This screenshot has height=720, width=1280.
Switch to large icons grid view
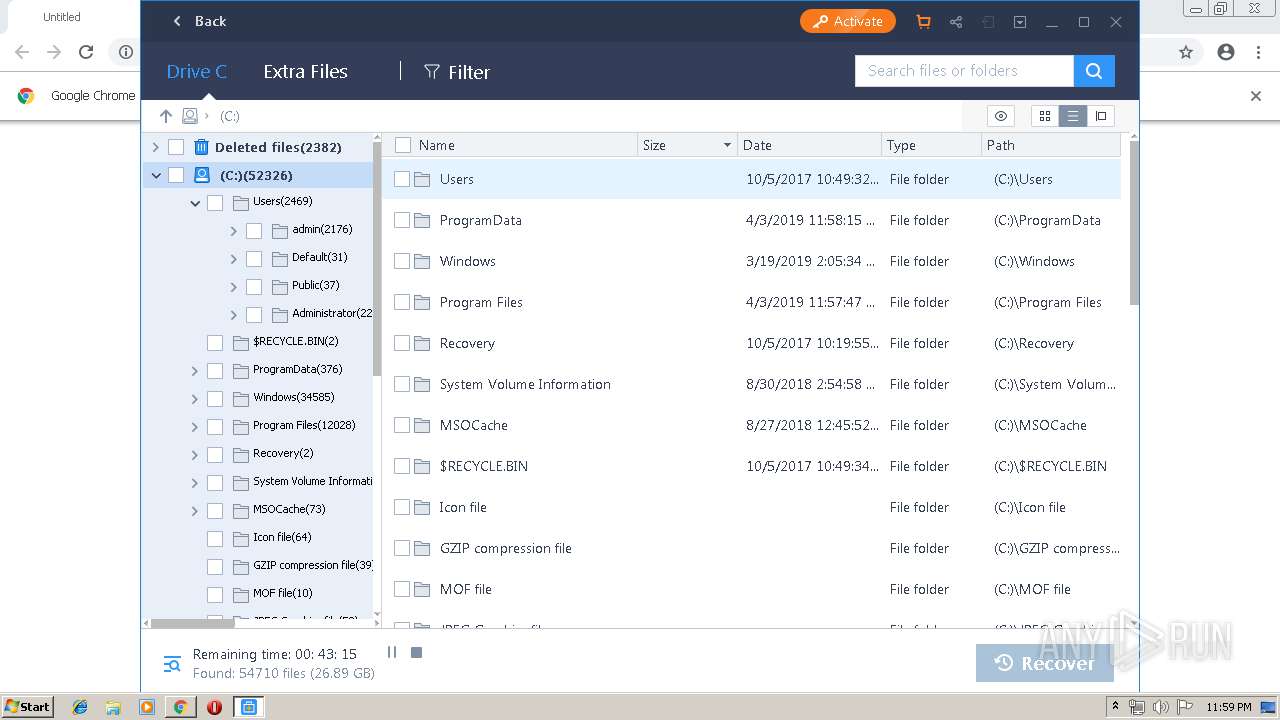click(1045, 116)
